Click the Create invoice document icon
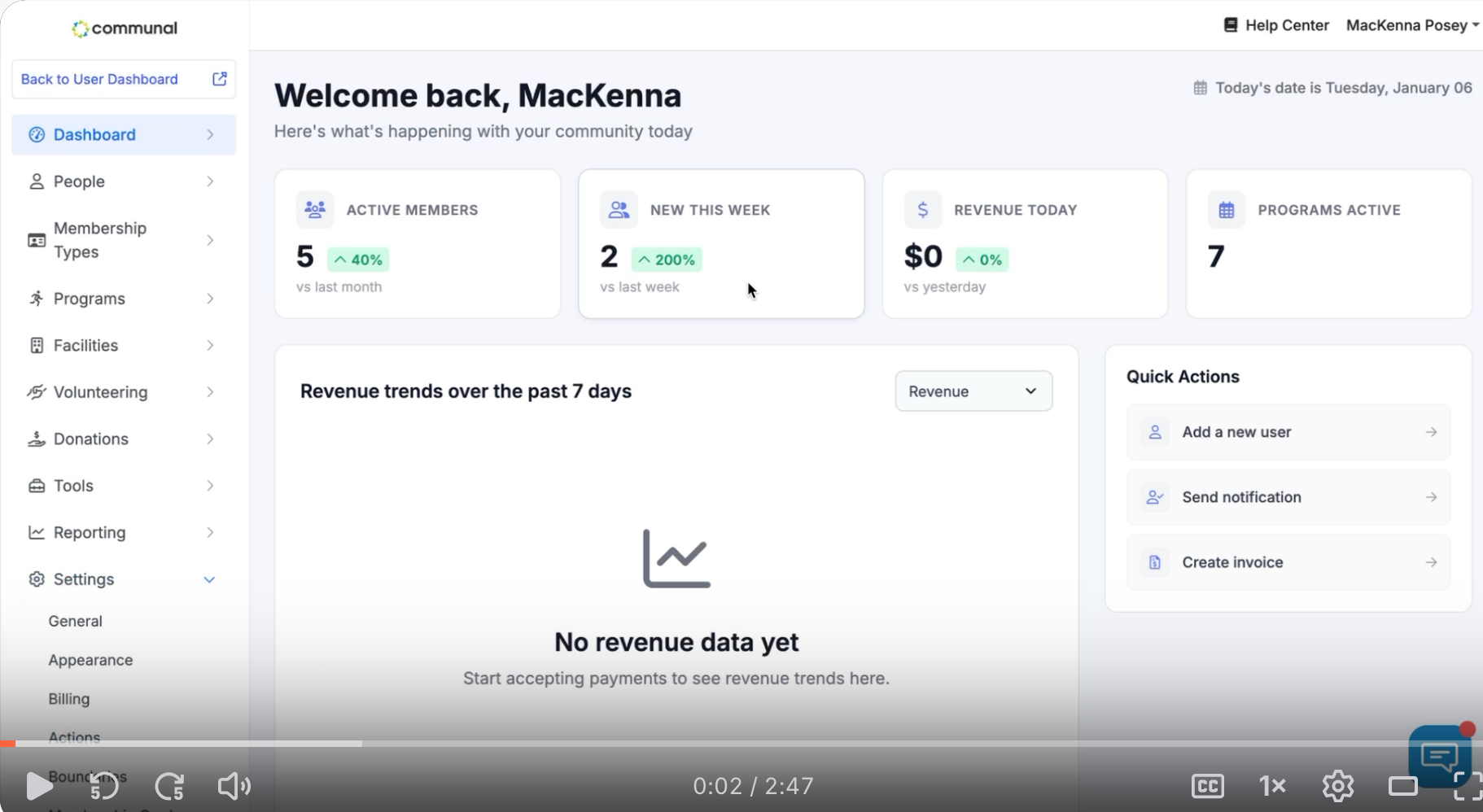 pos(1155,562)
